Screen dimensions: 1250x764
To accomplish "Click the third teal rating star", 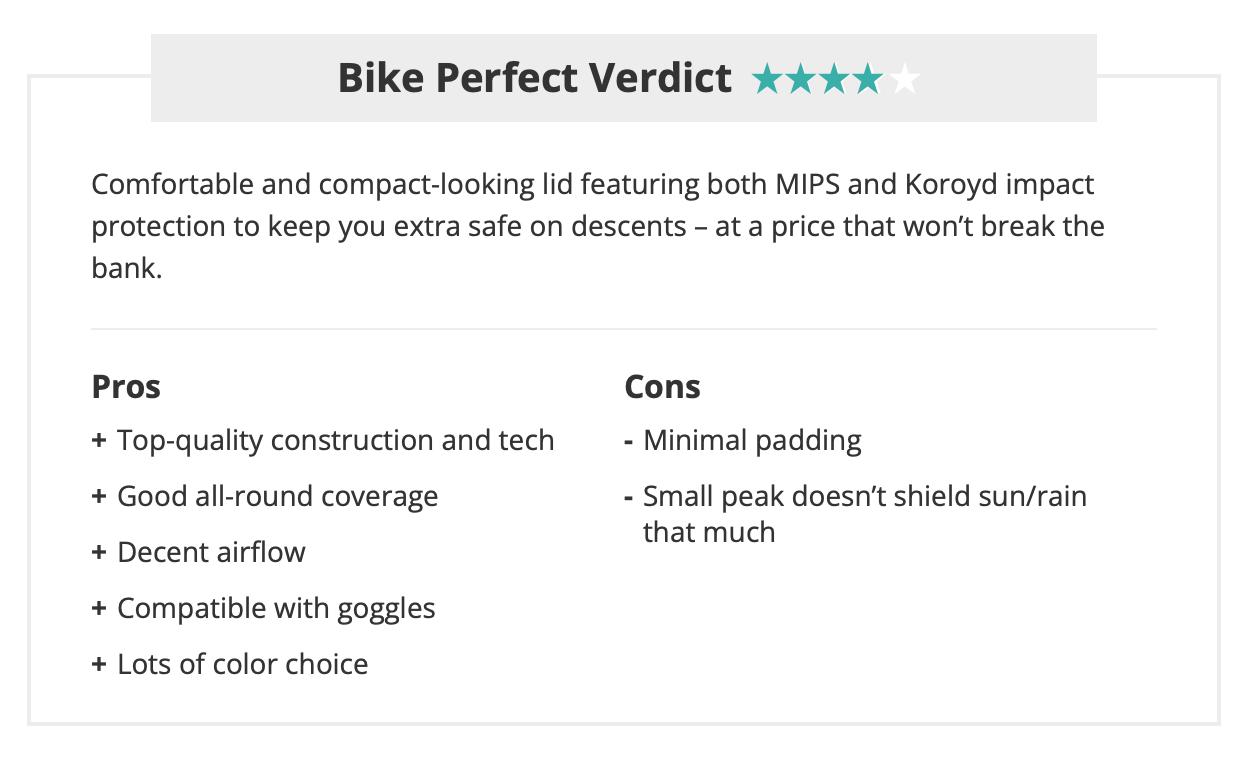I will [835, 78].
